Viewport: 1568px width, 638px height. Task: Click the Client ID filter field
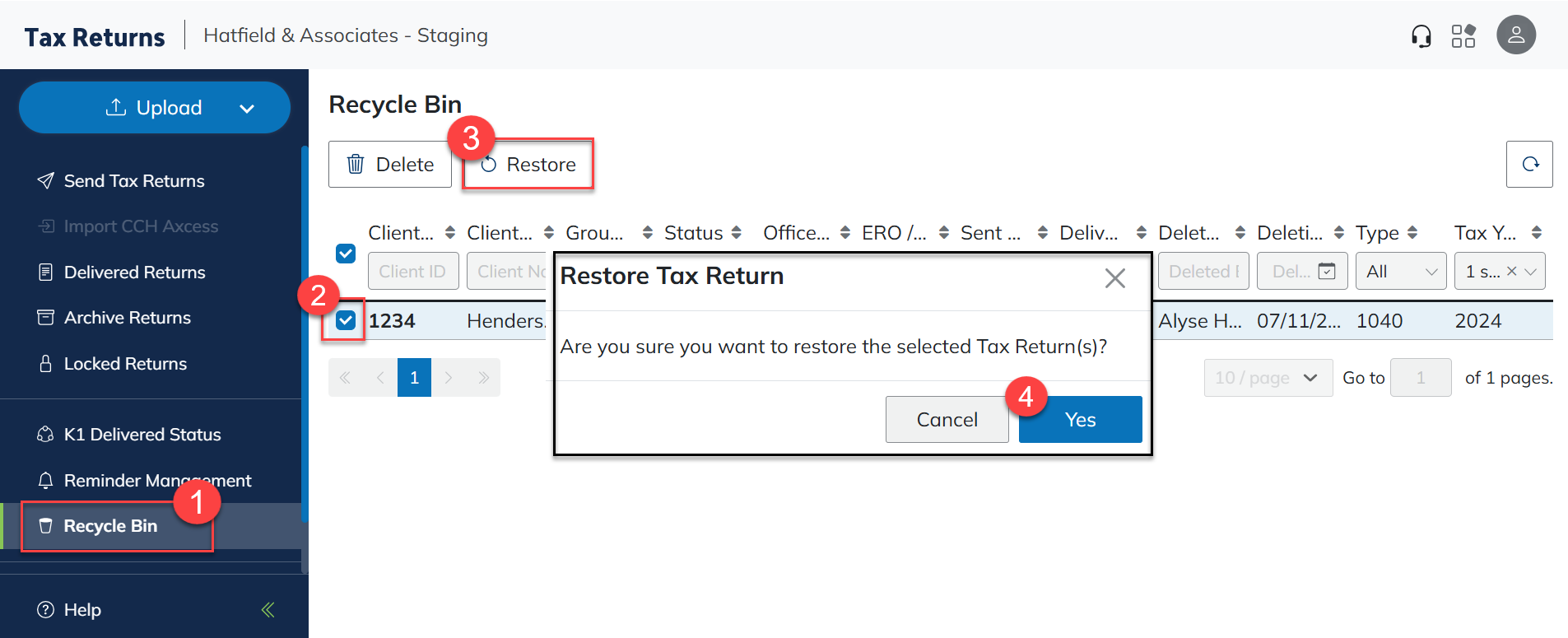[x=412, y=272]
